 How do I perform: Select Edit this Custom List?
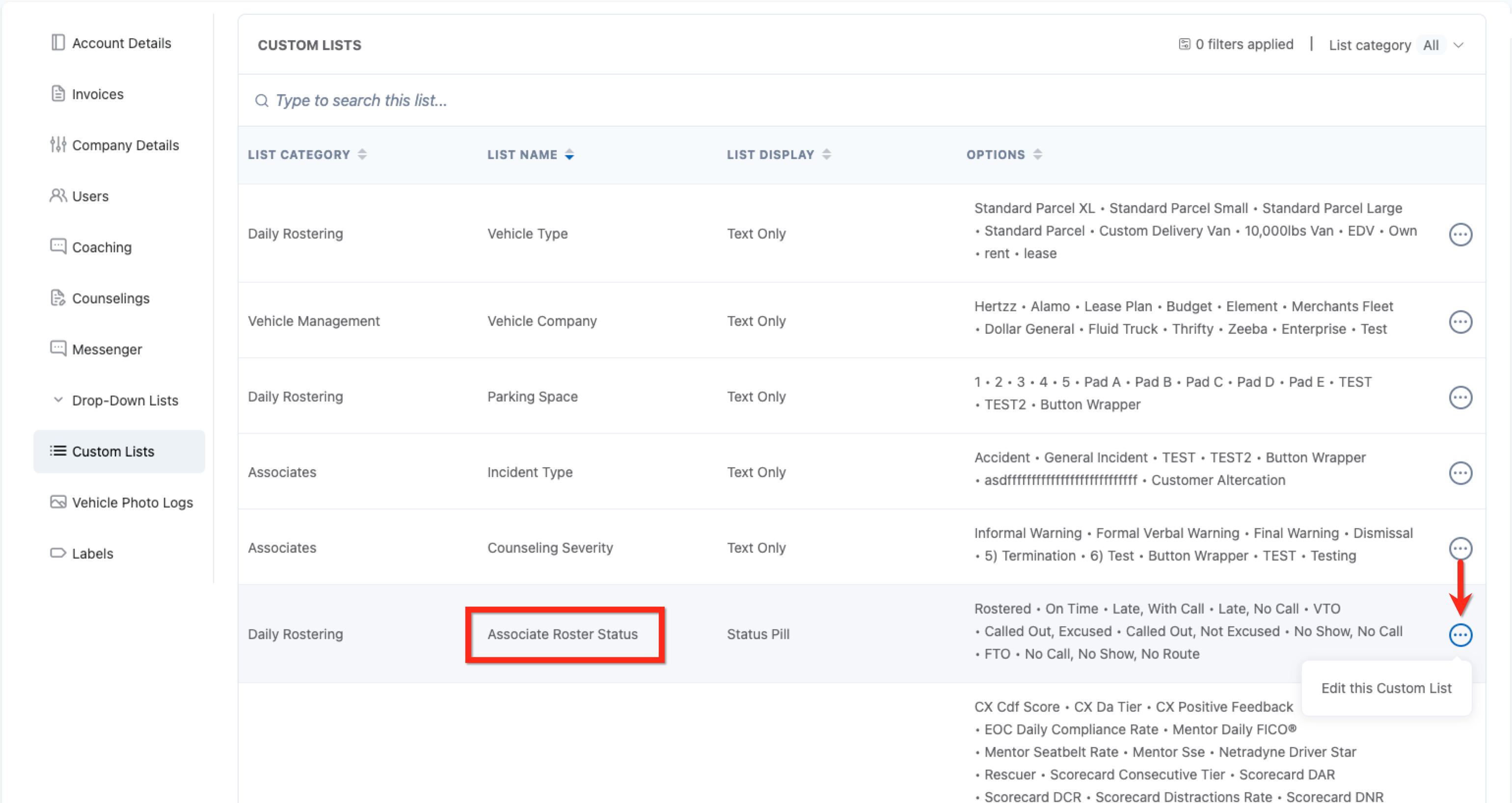[1386, 688]
